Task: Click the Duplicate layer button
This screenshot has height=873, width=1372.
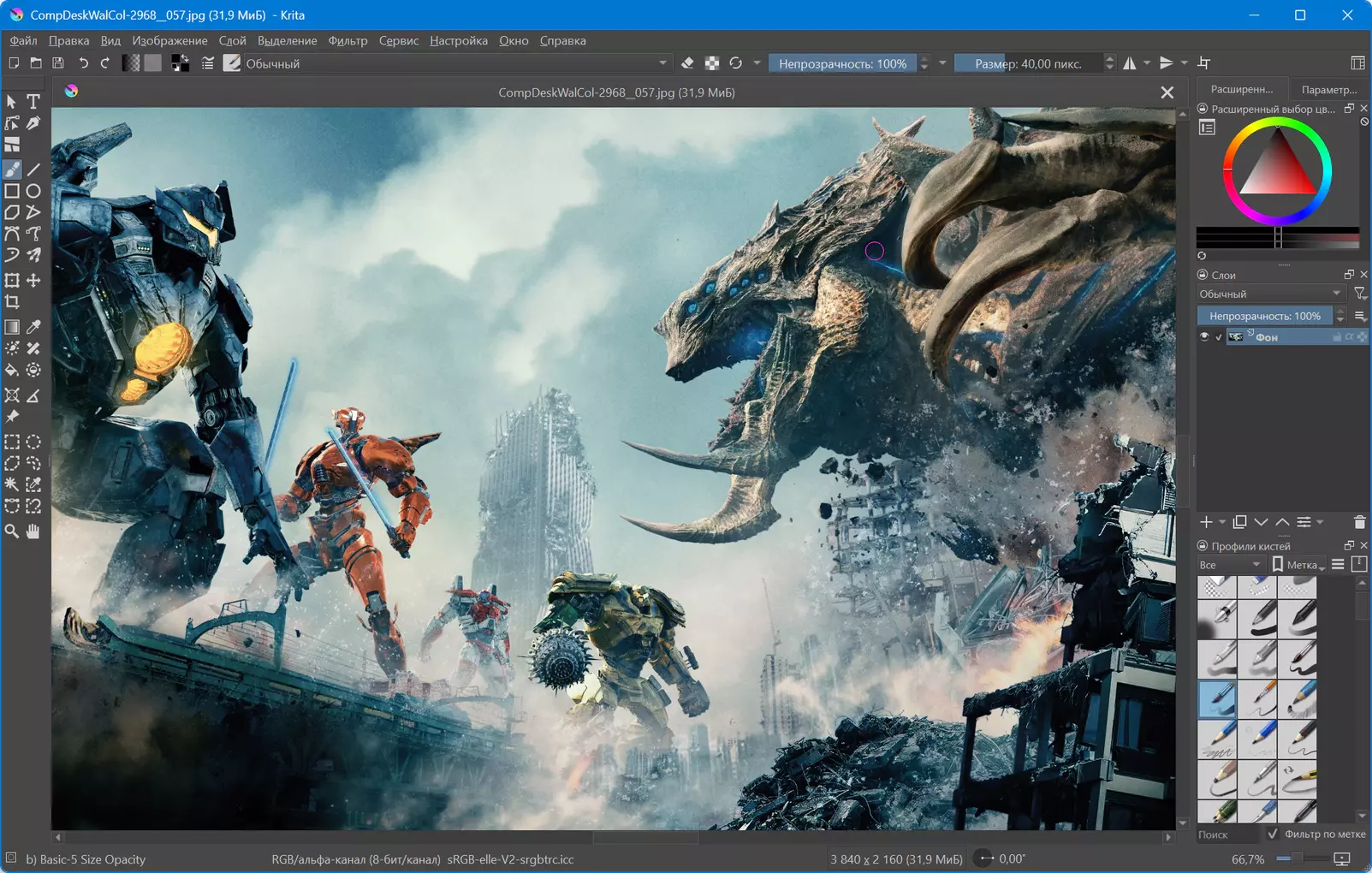Action: click(1239, 522)
